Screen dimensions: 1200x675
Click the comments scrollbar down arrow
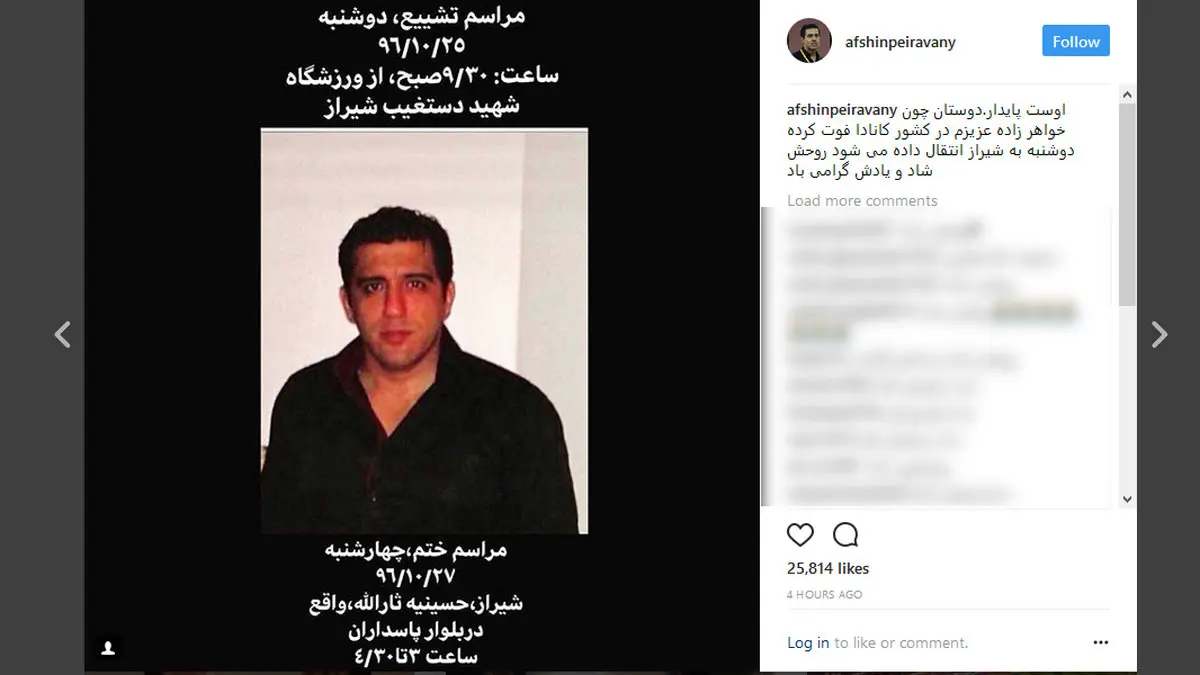[1128, 498]
